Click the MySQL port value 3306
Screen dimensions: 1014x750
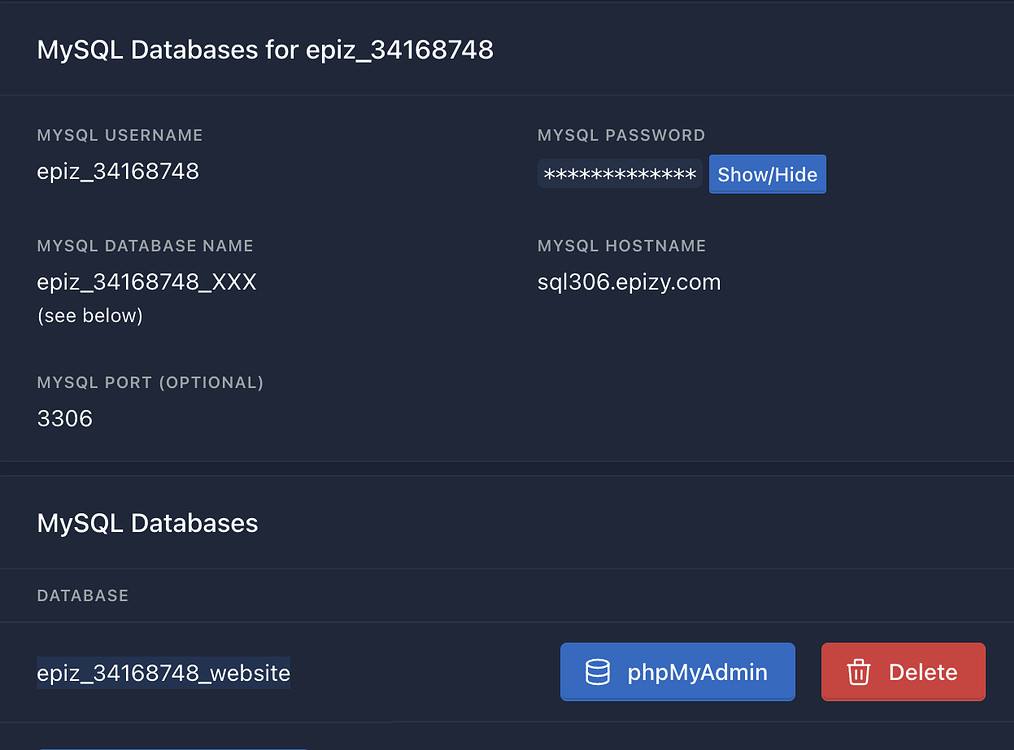click(64, 418)
